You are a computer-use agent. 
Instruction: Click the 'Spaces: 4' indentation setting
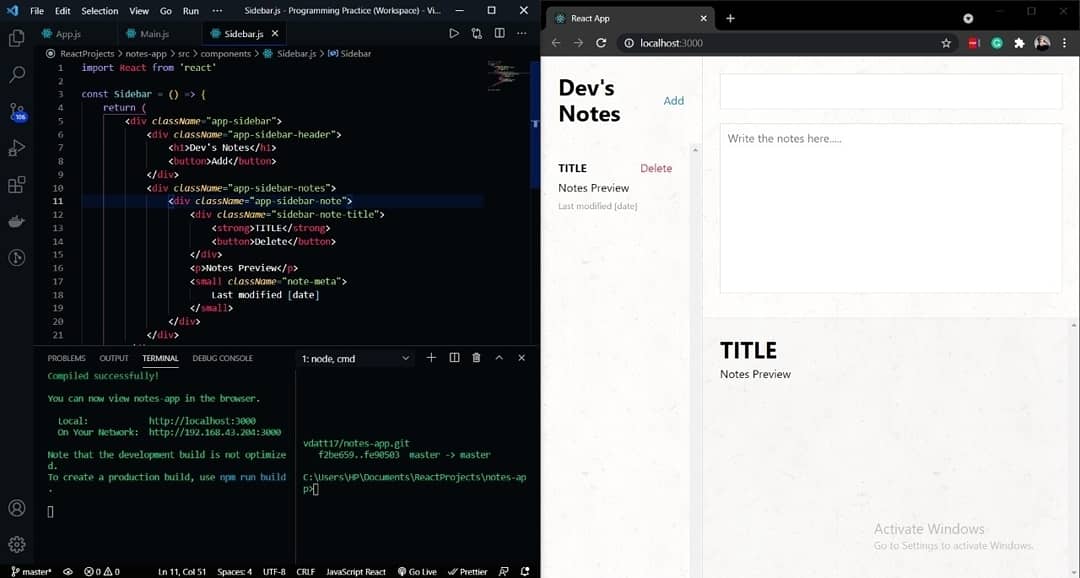(235, 572)
